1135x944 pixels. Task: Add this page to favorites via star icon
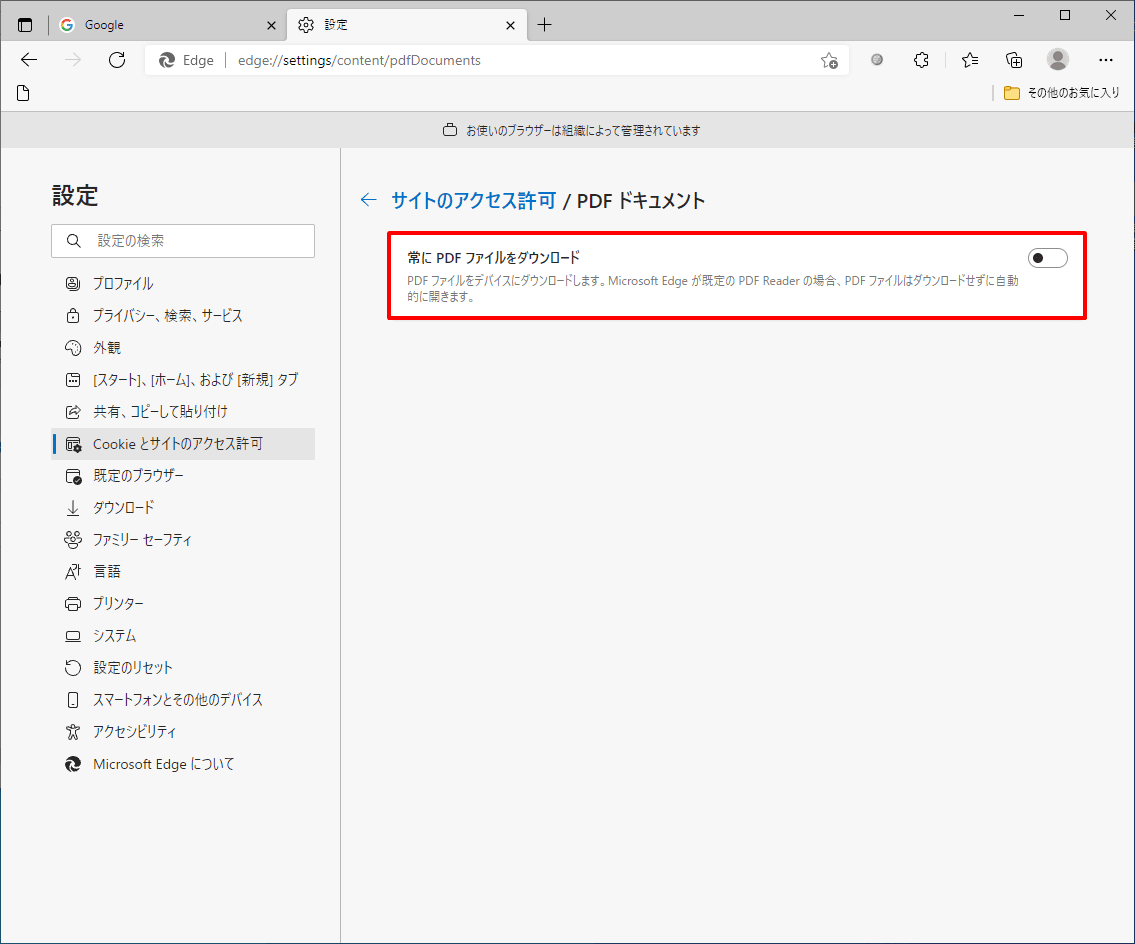(829, 61)
